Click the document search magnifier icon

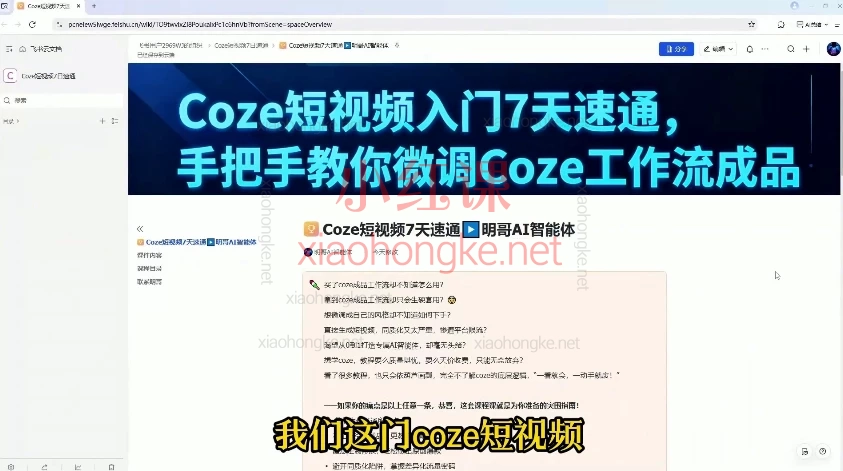(790, 49)
